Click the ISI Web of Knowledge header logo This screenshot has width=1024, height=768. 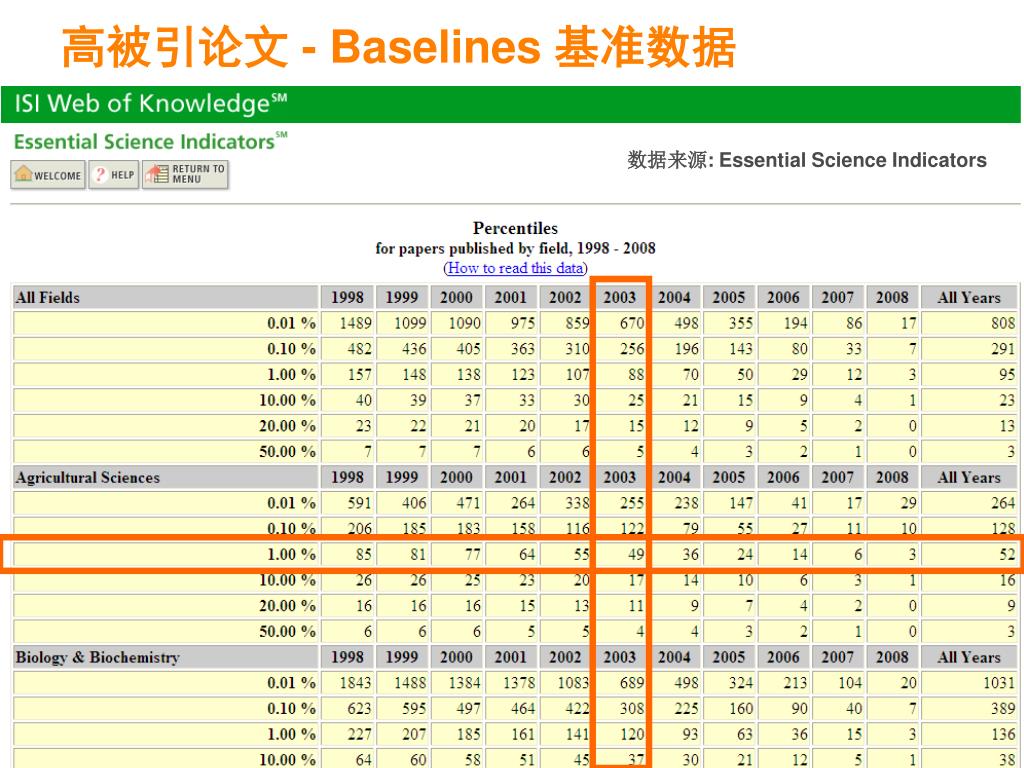[x=151, y=104]
